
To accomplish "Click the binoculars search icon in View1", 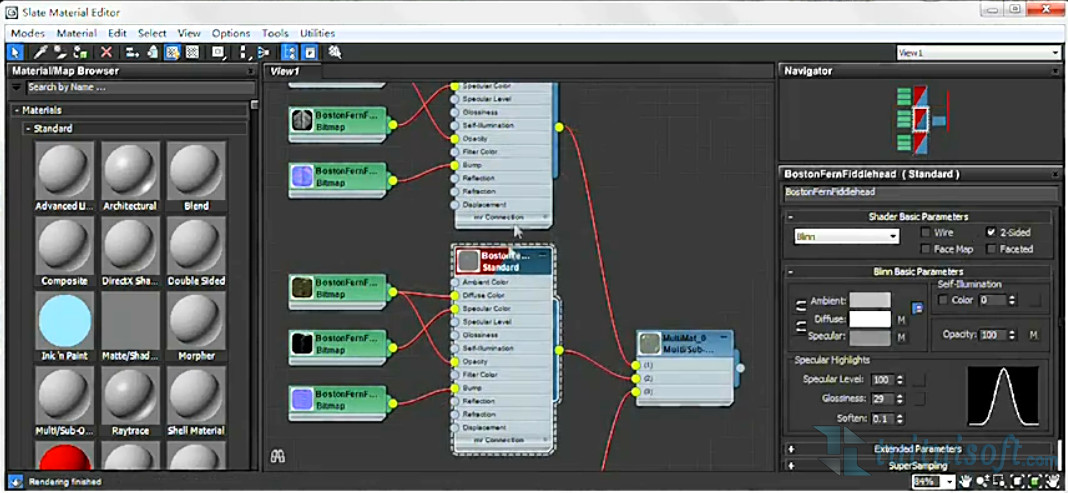I will tap(278, 456).
